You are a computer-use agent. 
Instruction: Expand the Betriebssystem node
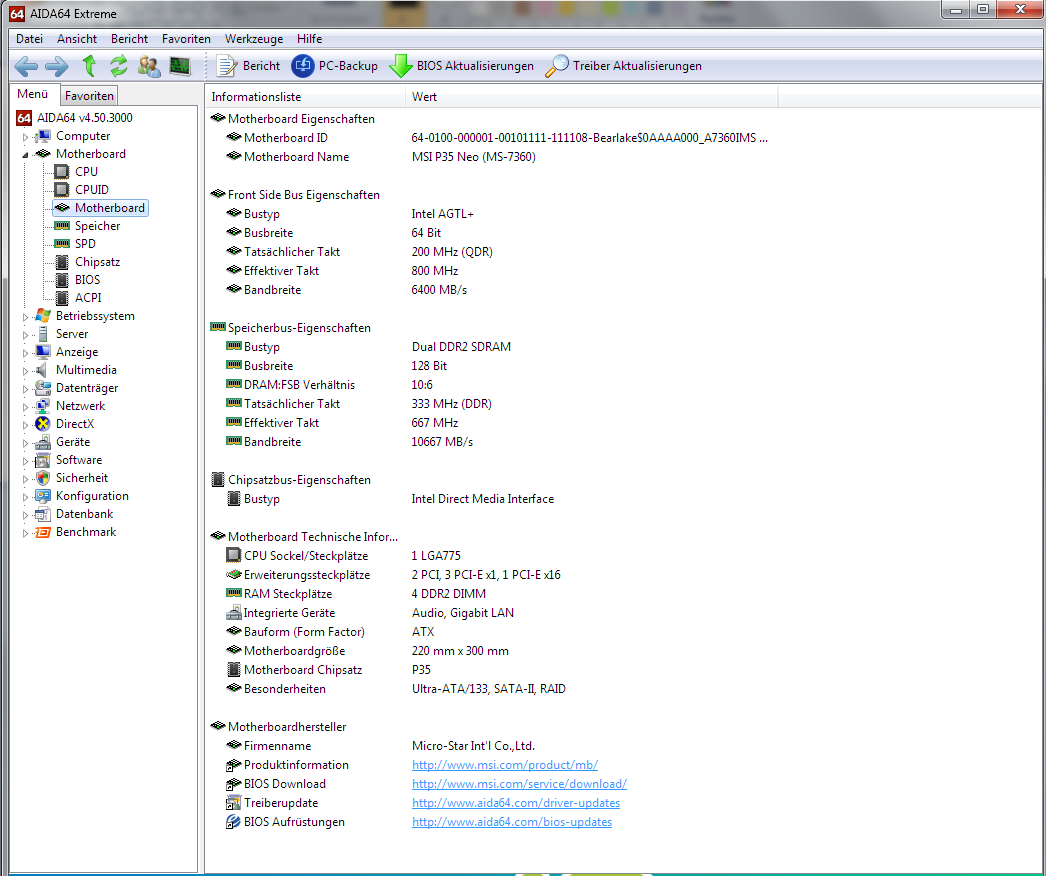tap(25, 317)
